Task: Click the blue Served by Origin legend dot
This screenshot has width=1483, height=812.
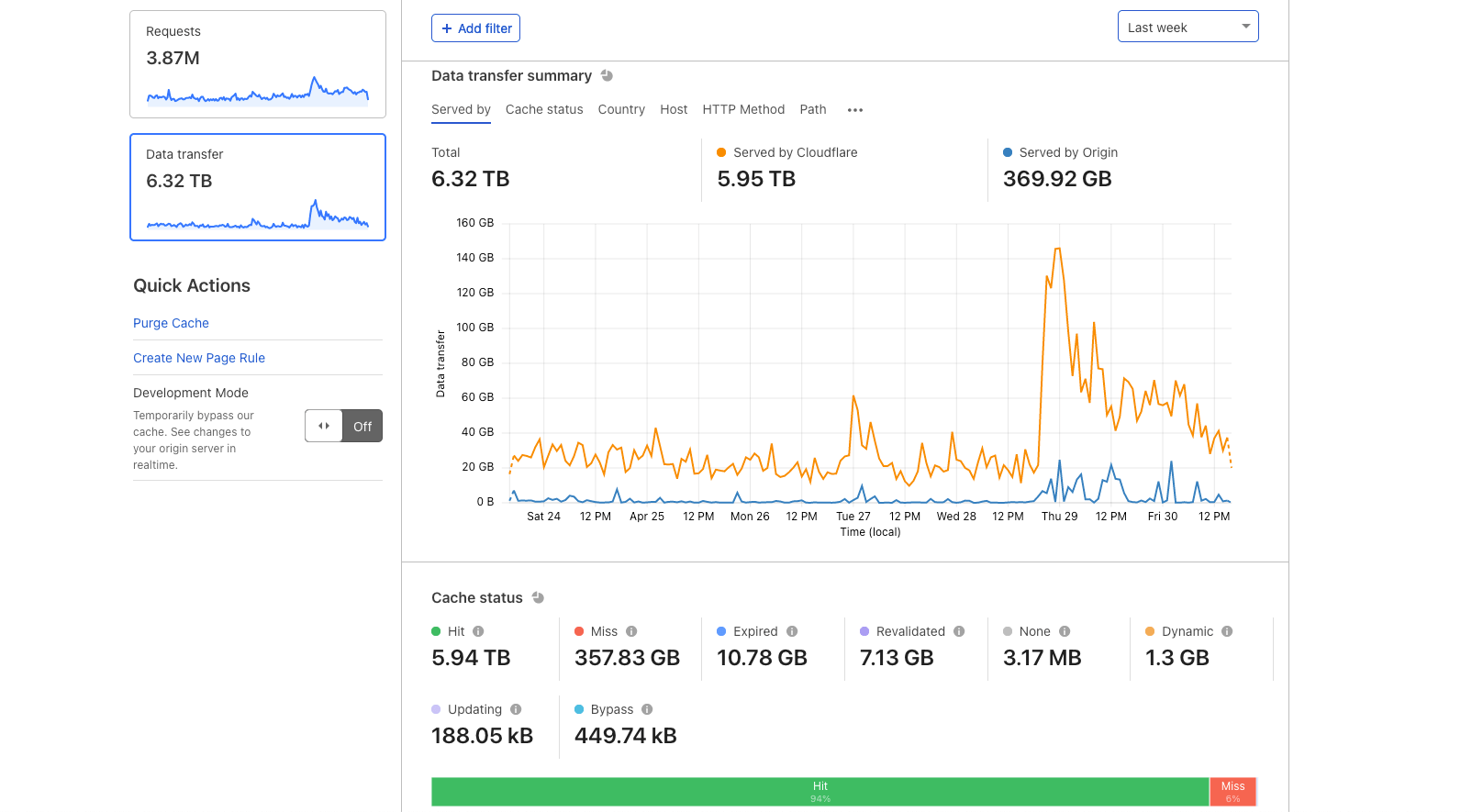Action: click(1008, 152)
